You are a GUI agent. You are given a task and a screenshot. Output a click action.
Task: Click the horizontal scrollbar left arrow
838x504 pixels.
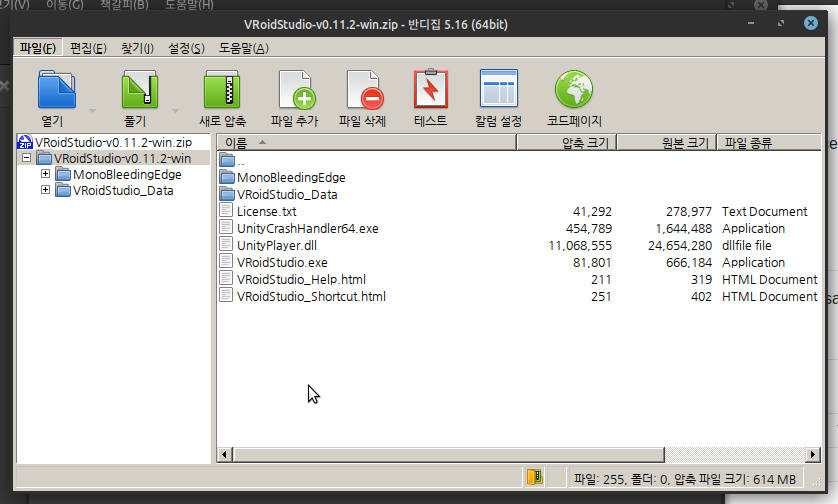tap(224, 454)
